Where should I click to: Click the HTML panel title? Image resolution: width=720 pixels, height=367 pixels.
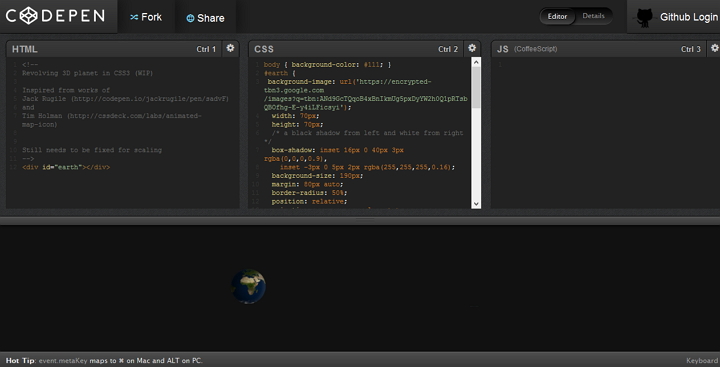(x=24, y=49)
